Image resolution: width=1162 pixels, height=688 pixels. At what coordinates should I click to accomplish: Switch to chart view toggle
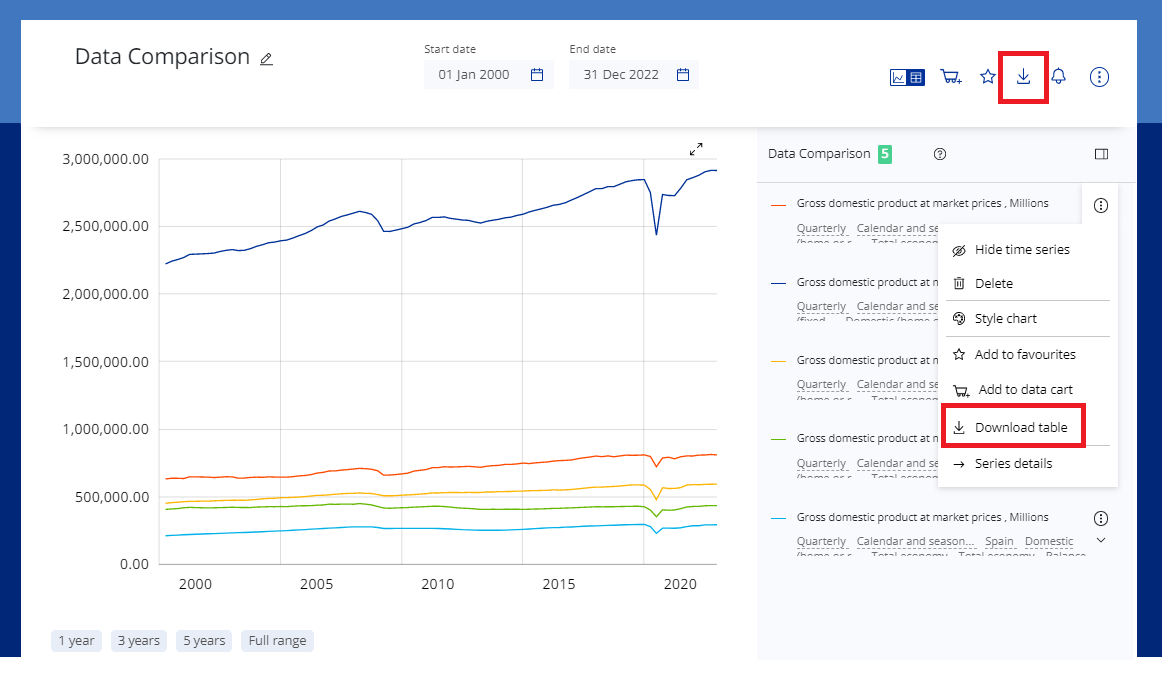point(899,77)
